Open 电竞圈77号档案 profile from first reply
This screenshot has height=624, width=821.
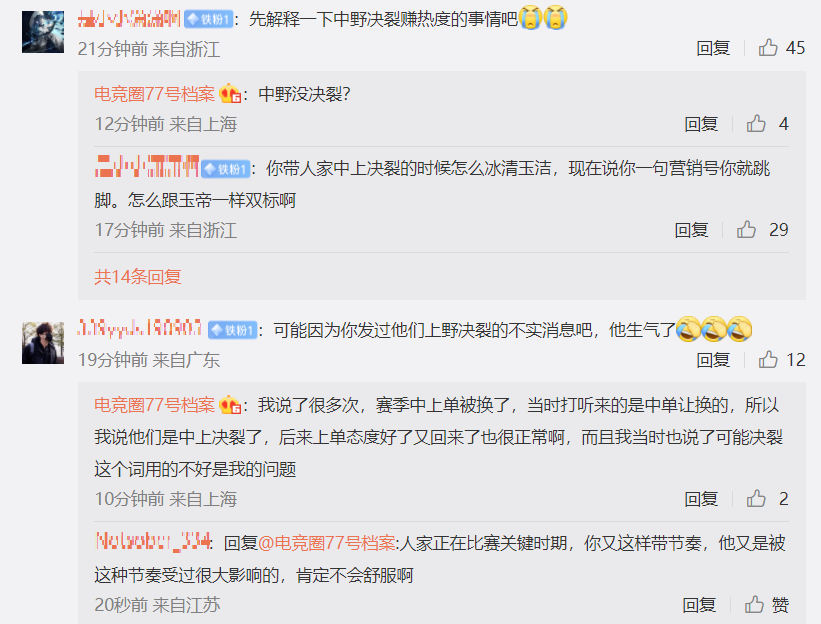pos(154,94)
